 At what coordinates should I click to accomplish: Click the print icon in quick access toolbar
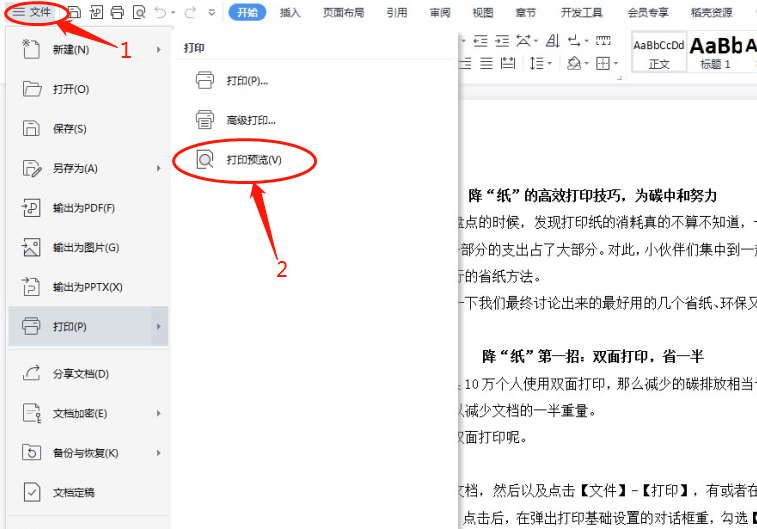pyautogui.click(x=117, y=12)
